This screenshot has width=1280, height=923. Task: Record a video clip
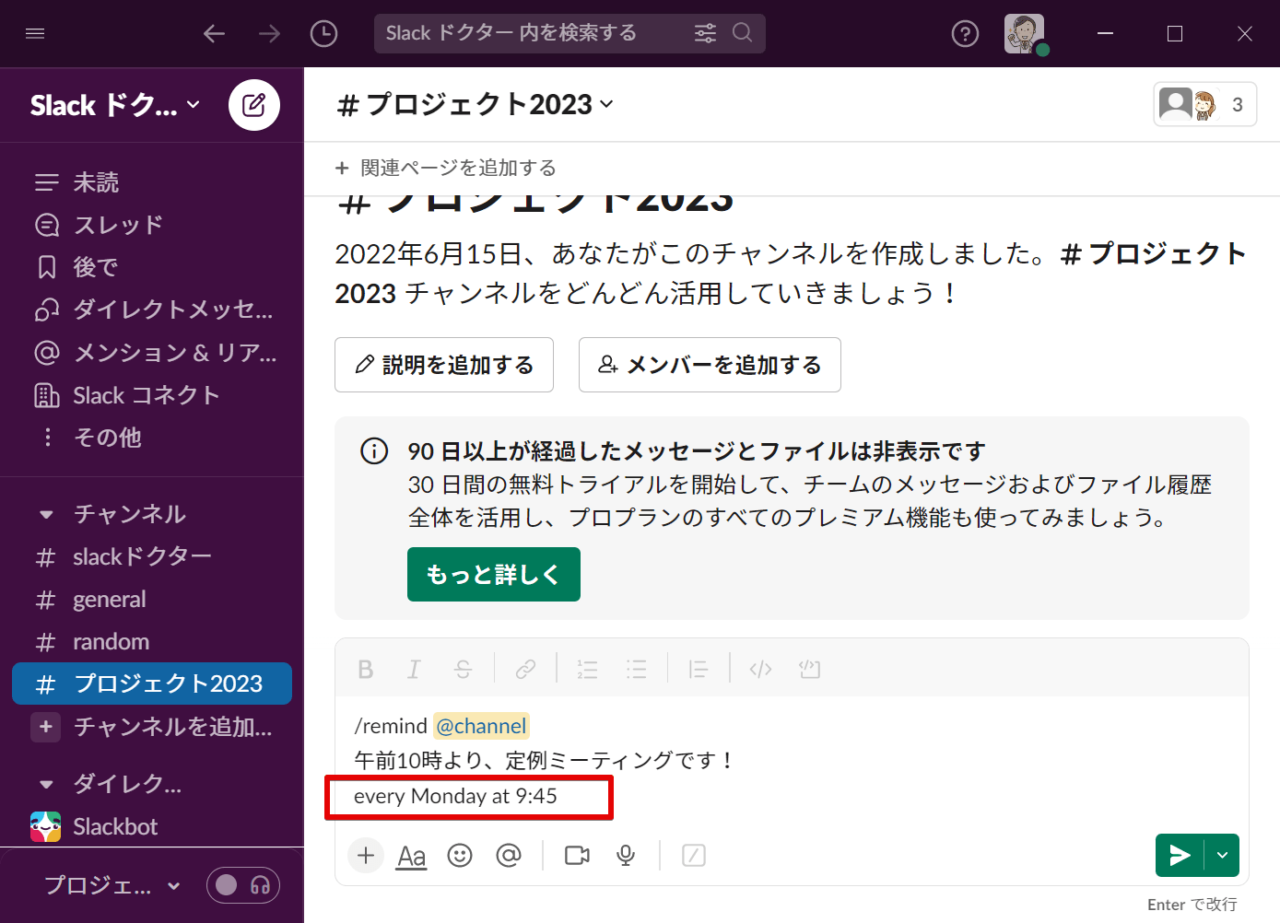tap(577, 855)
